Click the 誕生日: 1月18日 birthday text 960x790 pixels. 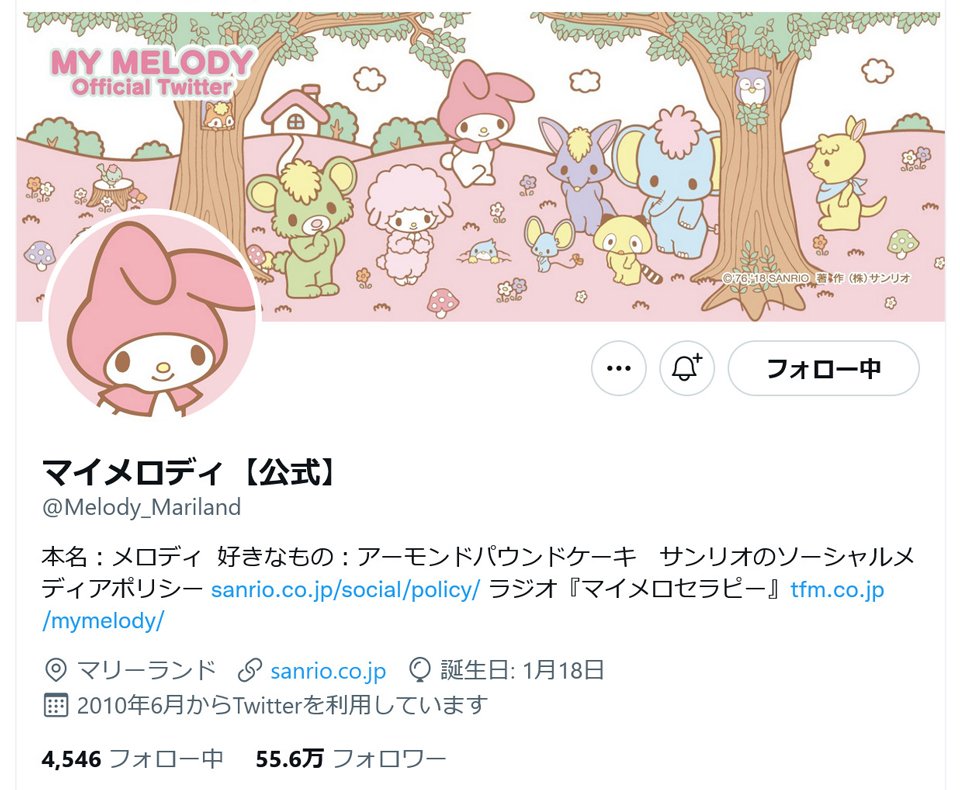pos(522,671)
